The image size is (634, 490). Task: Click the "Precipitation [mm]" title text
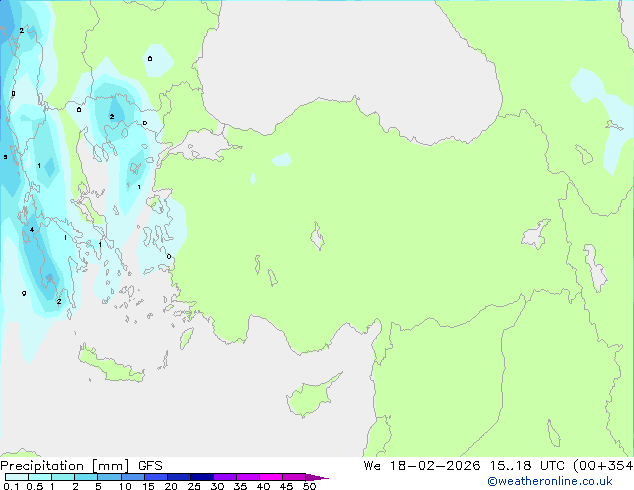(65, 466)
